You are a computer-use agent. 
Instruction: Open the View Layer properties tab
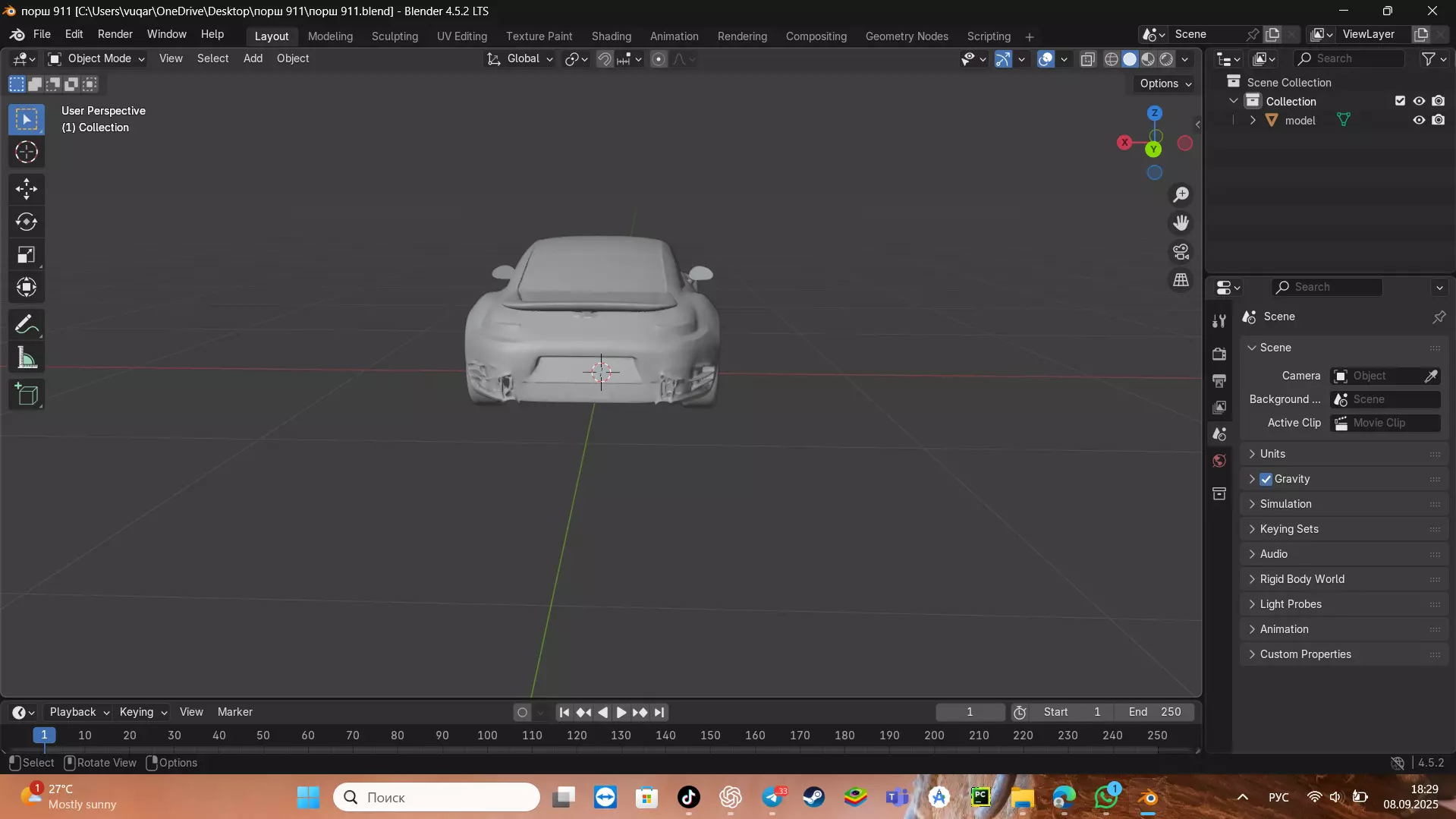(1219, 408)
